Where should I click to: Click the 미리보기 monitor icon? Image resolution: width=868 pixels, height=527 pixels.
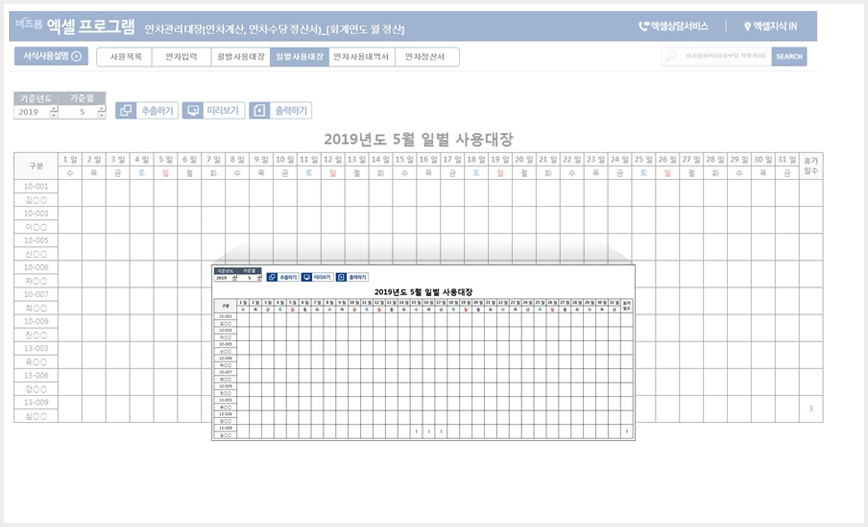pyautogui.click(x=193, y=111)
